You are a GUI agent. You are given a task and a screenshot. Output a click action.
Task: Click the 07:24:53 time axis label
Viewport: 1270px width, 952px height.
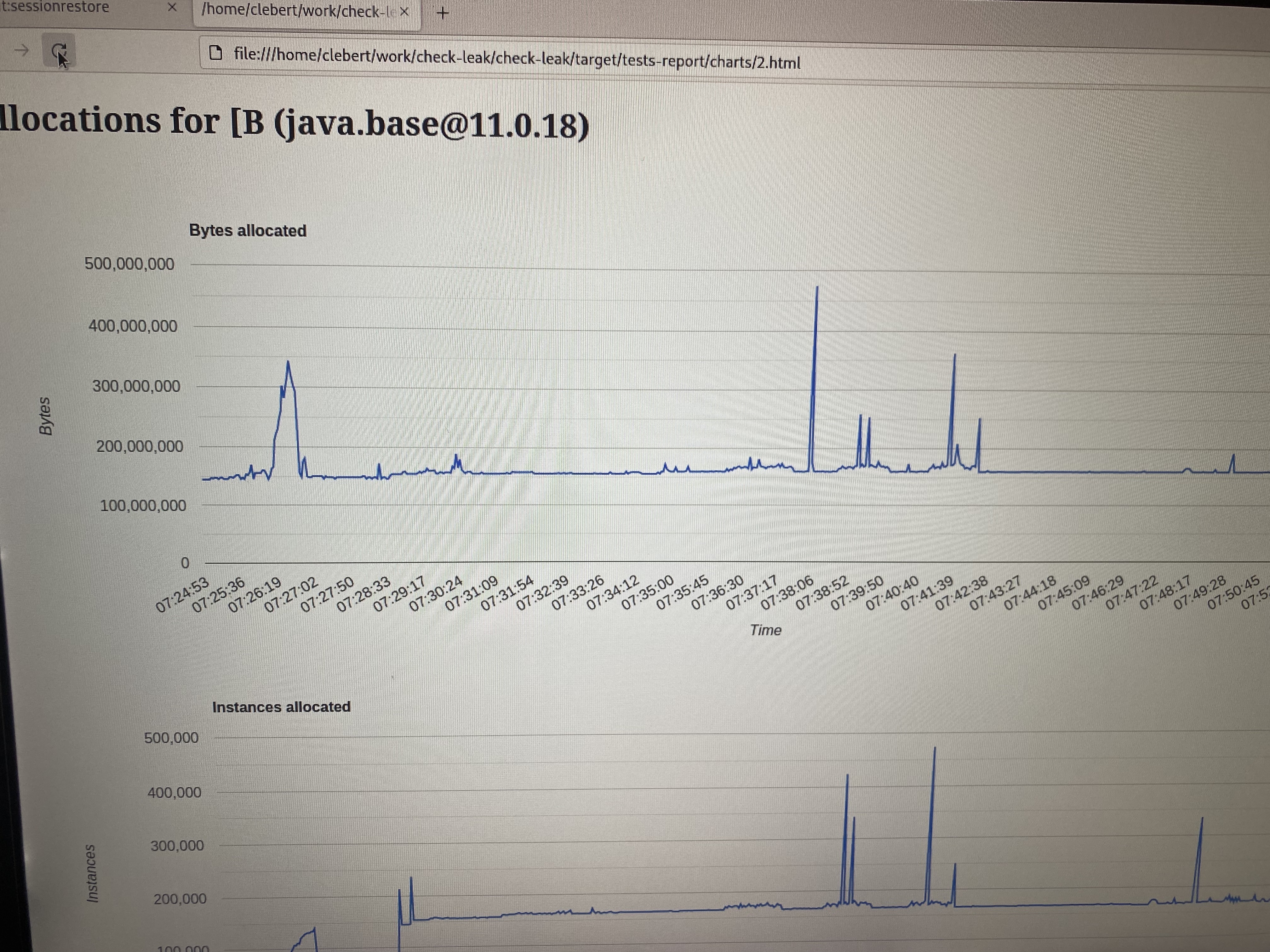tap(183, 596)
